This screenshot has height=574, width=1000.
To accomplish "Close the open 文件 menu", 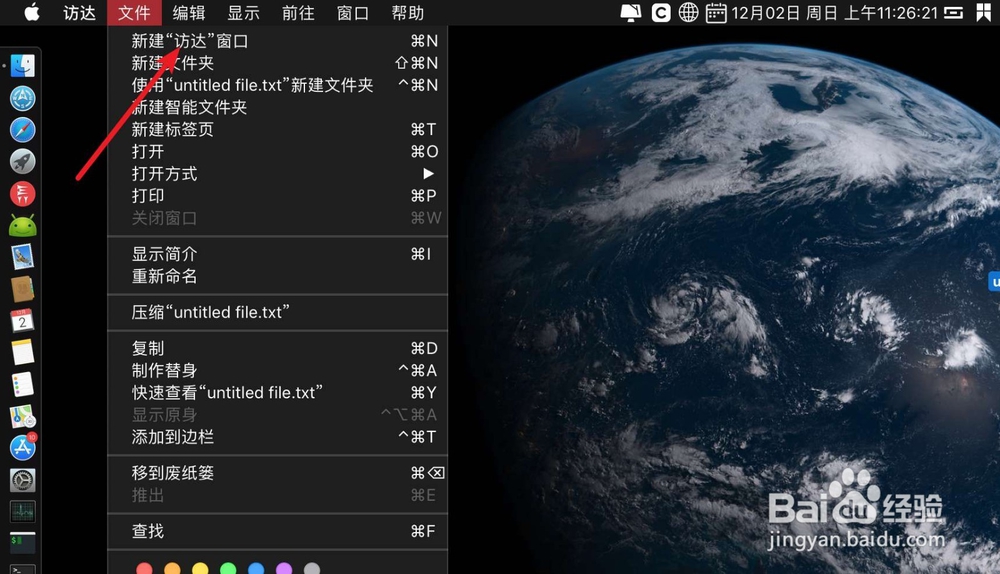I will (x=135, y=13).
